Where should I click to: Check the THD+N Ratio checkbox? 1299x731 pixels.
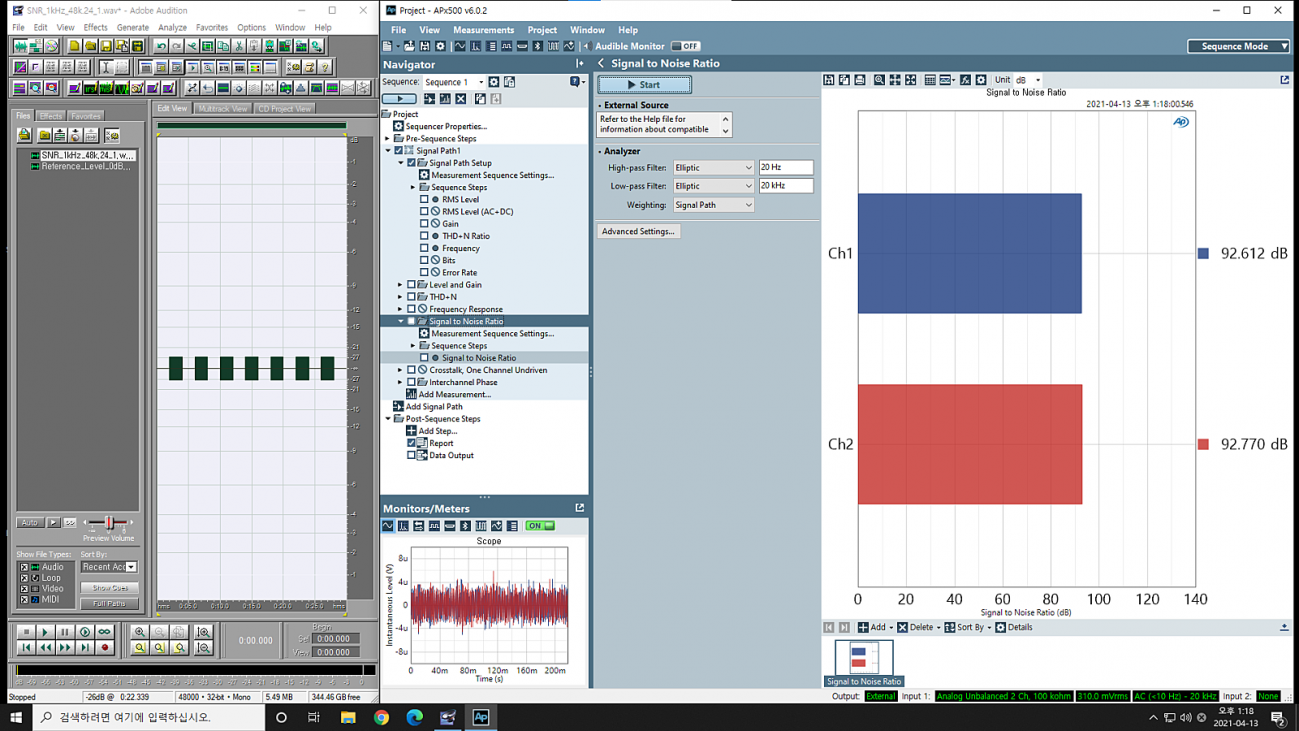point(424,236)
